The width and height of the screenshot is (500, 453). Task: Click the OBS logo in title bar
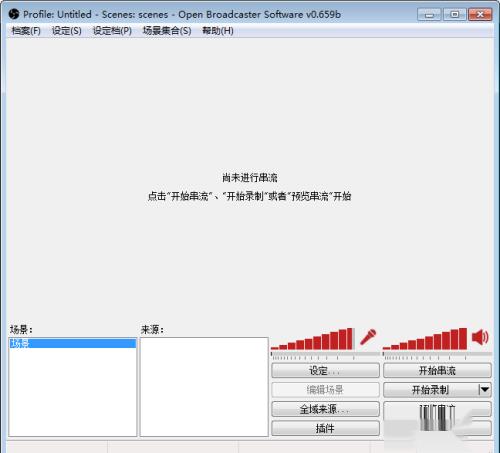pos(14,14)
